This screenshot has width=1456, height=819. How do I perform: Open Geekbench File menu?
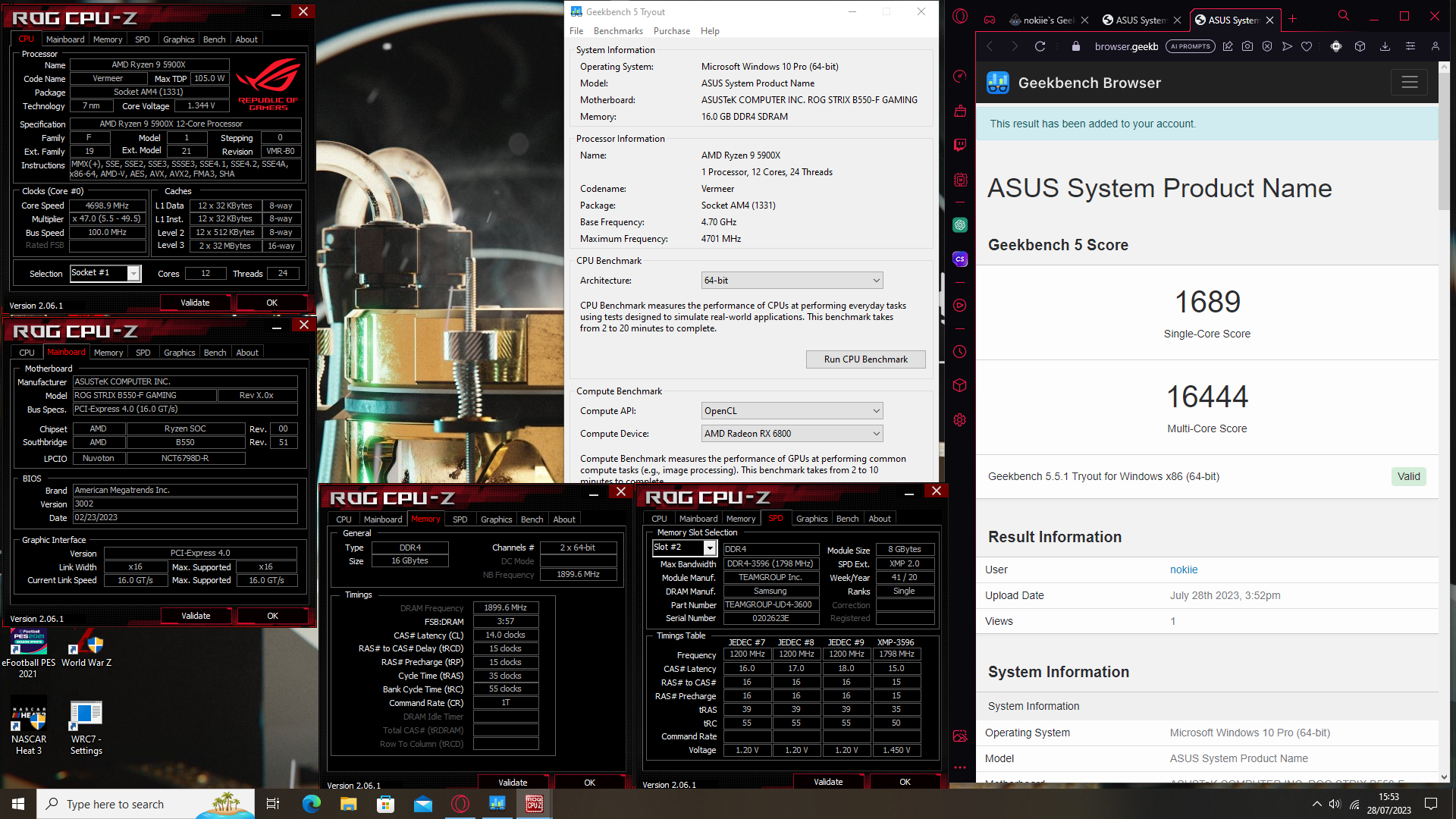(576, 31)
